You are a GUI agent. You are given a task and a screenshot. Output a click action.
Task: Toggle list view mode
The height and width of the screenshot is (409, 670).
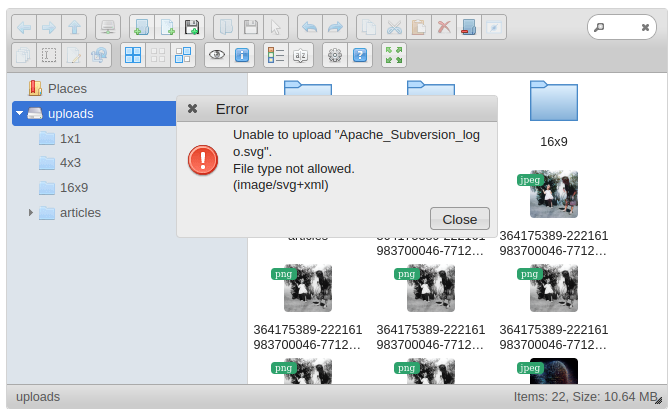coord(276,55)
